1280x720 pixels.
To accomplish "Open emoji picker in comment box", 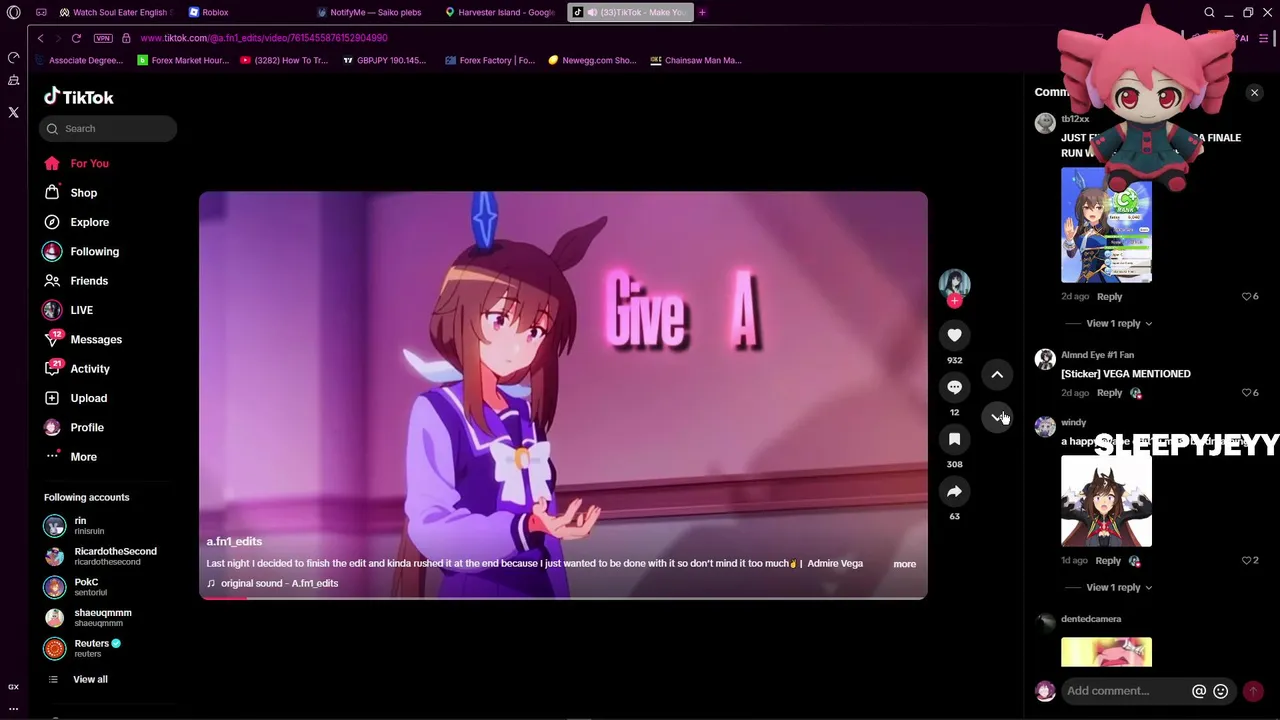I will (1221, 691).
